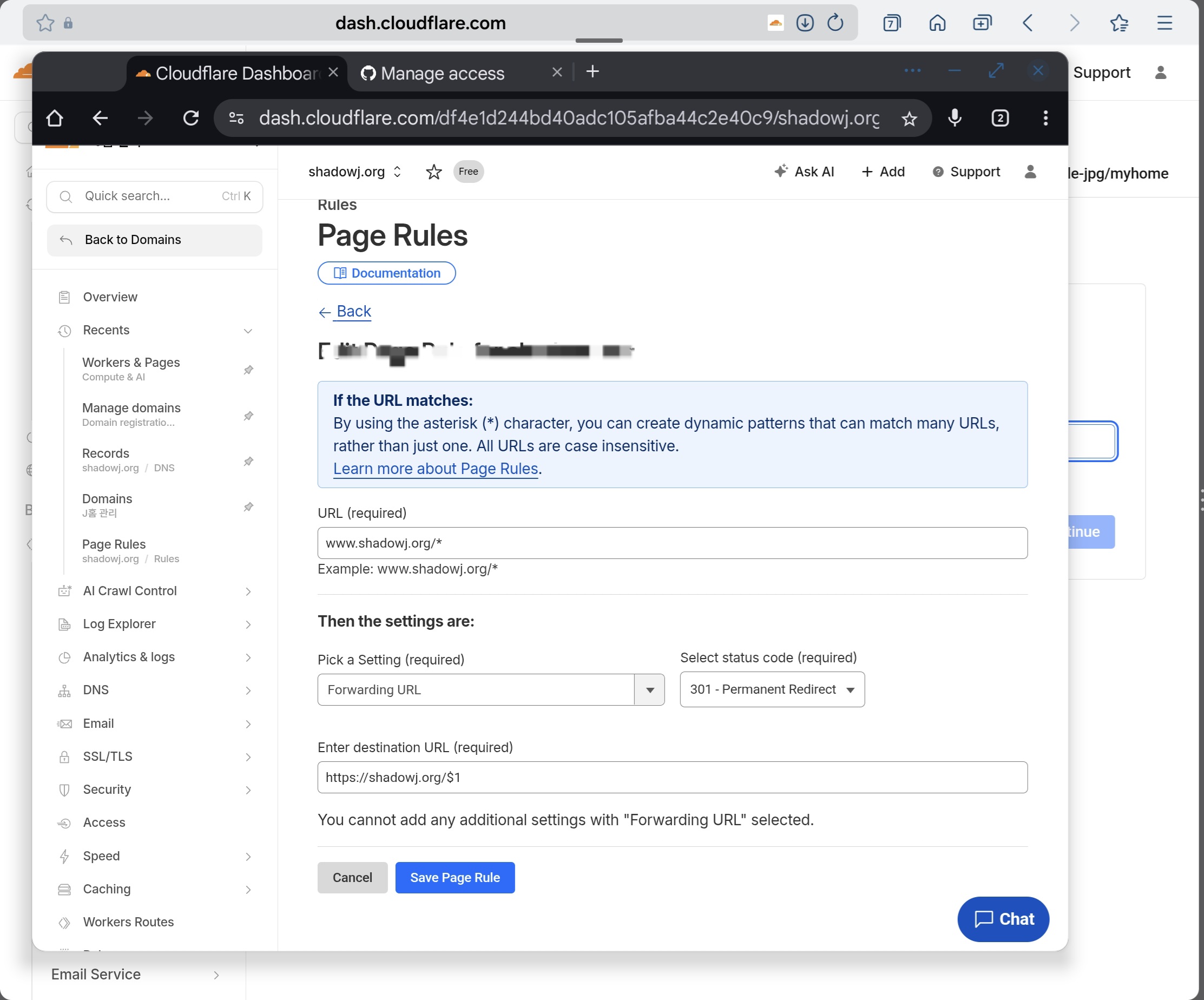Expand the SSL/TLS sidebar menu
This screenshot has width=1204, height=1000.
248,757
